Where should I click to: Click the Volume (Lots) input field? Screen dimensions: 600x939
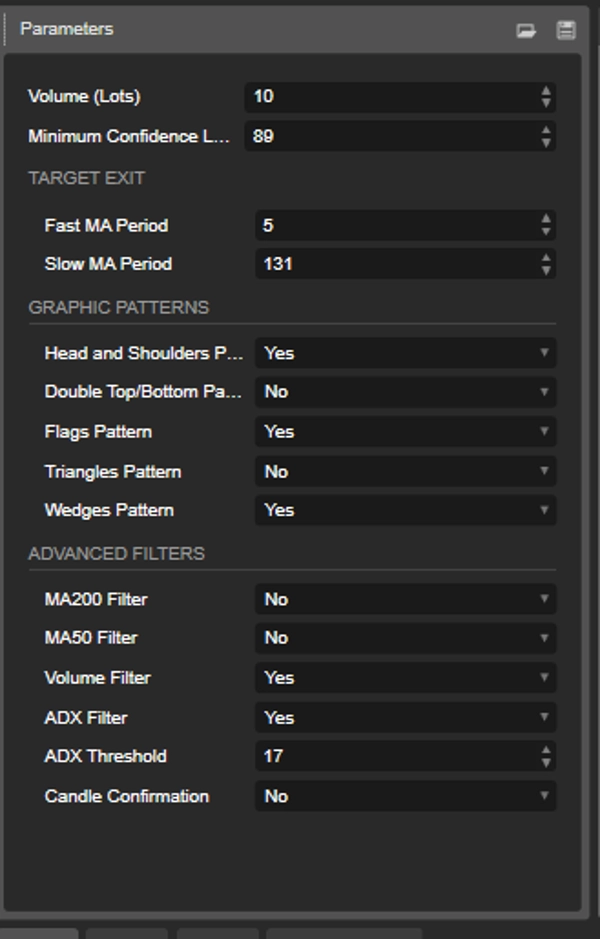(x=390, y=97)
